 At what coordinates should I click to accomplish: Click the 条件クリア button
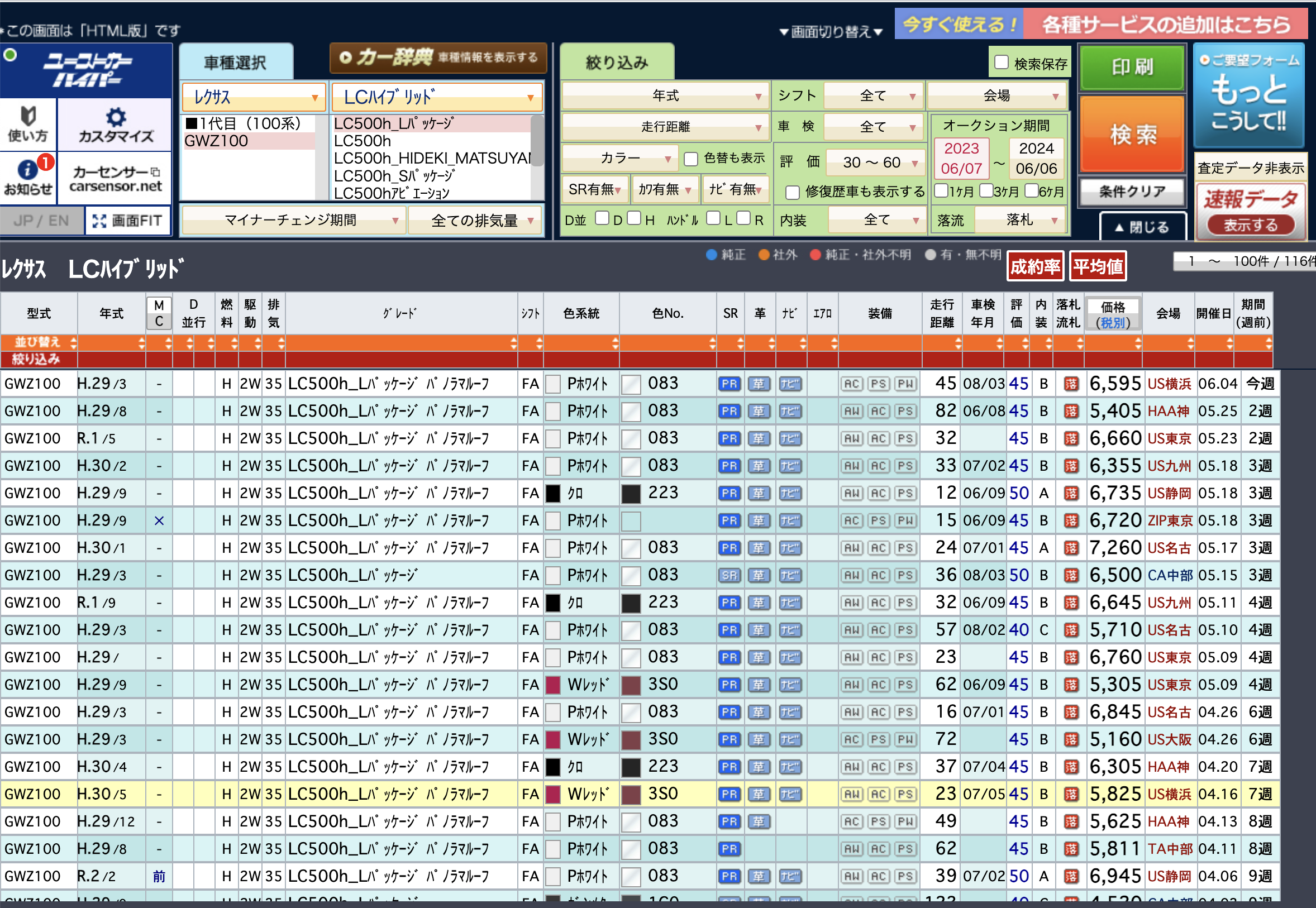tap(1132, 192)
